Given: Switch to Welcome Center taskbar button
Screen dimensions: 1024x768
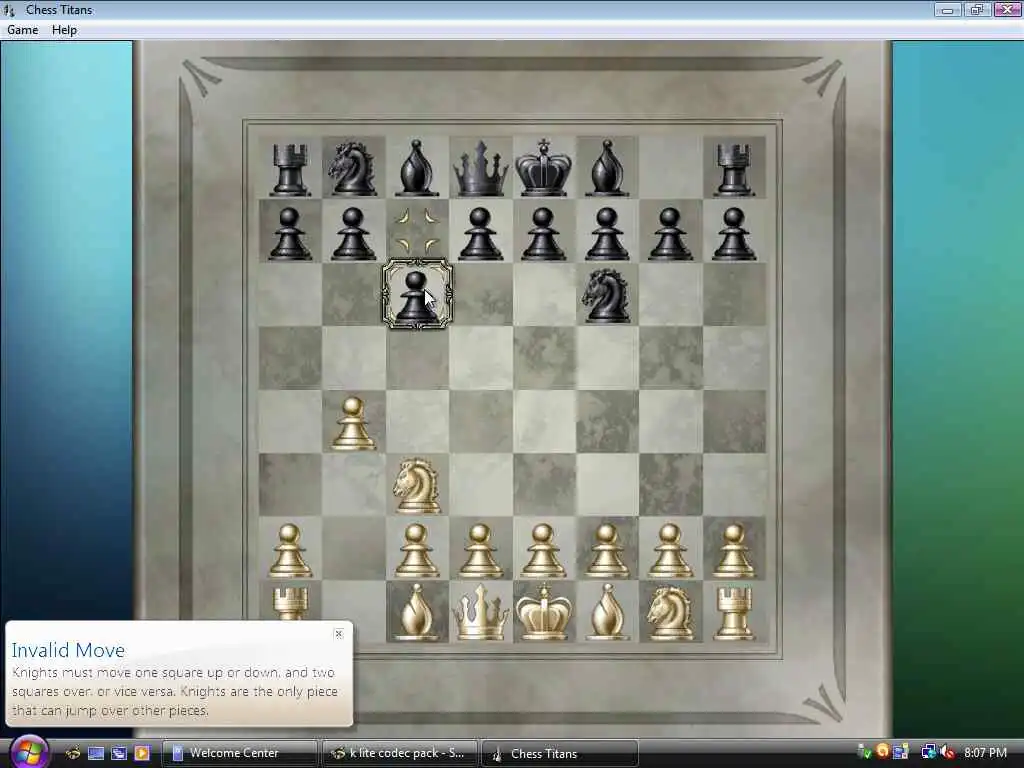Looking at the screenshot, I should point(239,753).
